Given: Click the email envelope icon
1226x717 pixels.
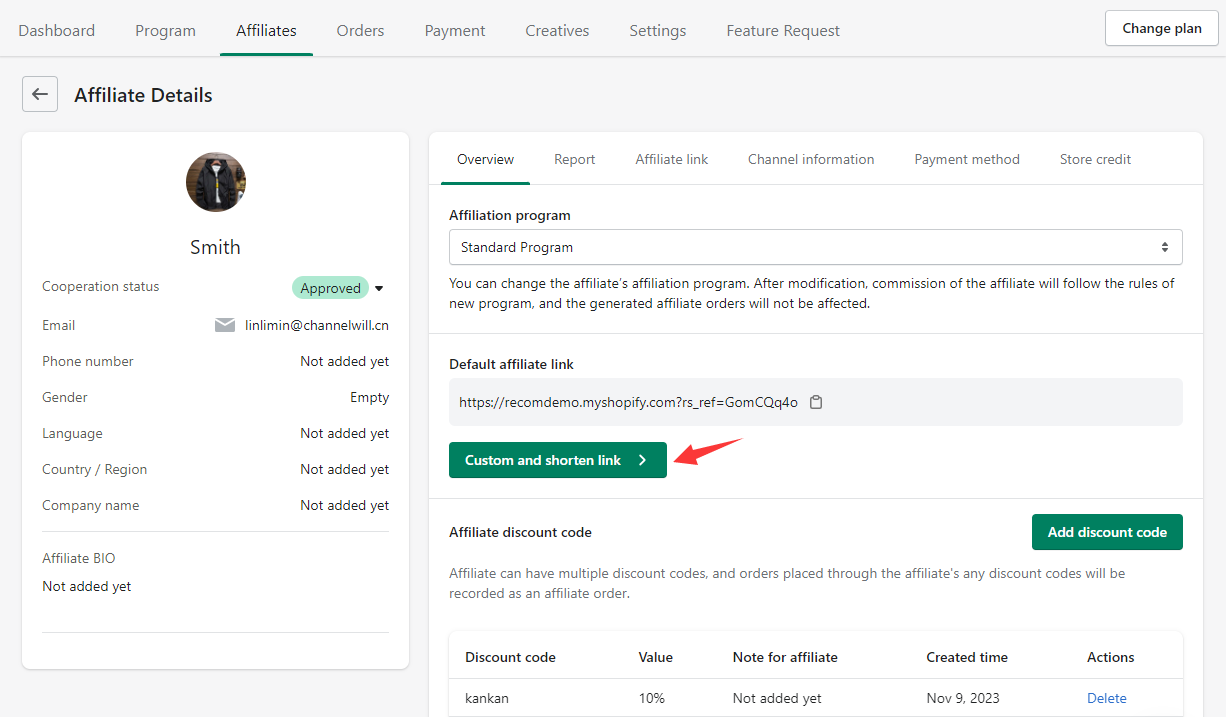Looking at the screenshot, I should tap(225, 325).
